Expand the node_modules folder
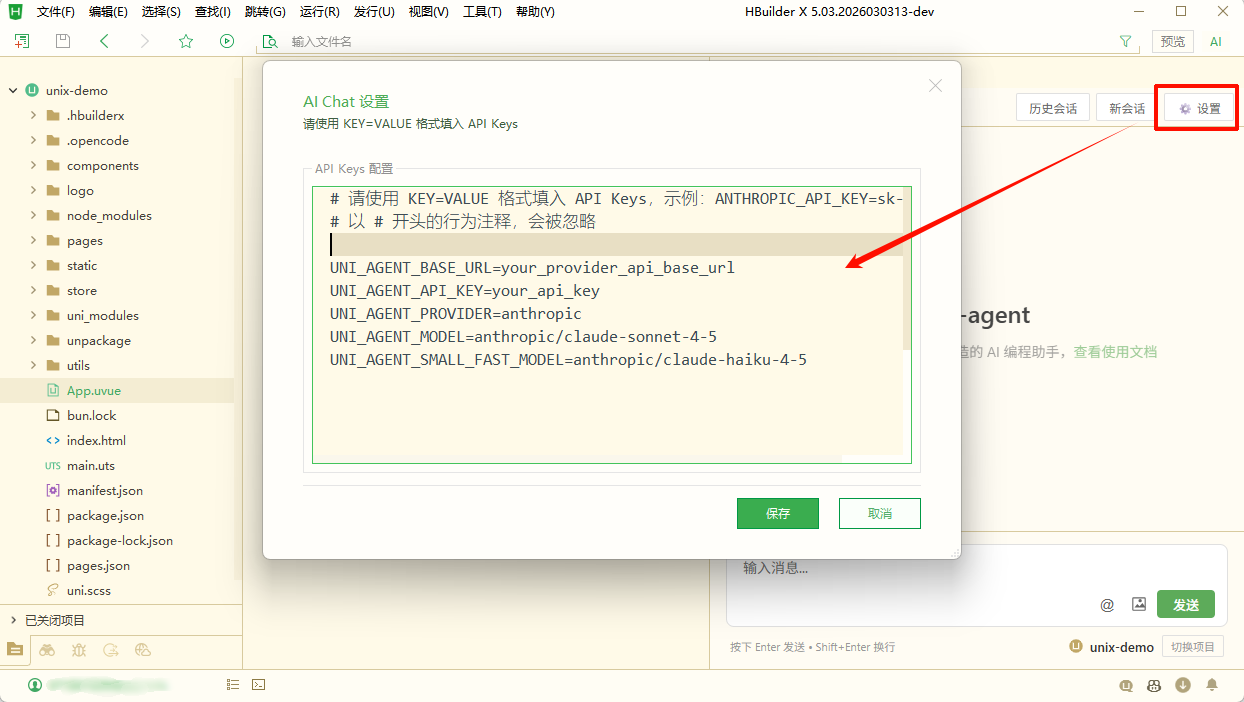 pyautogui.click(x=33, y=215)
